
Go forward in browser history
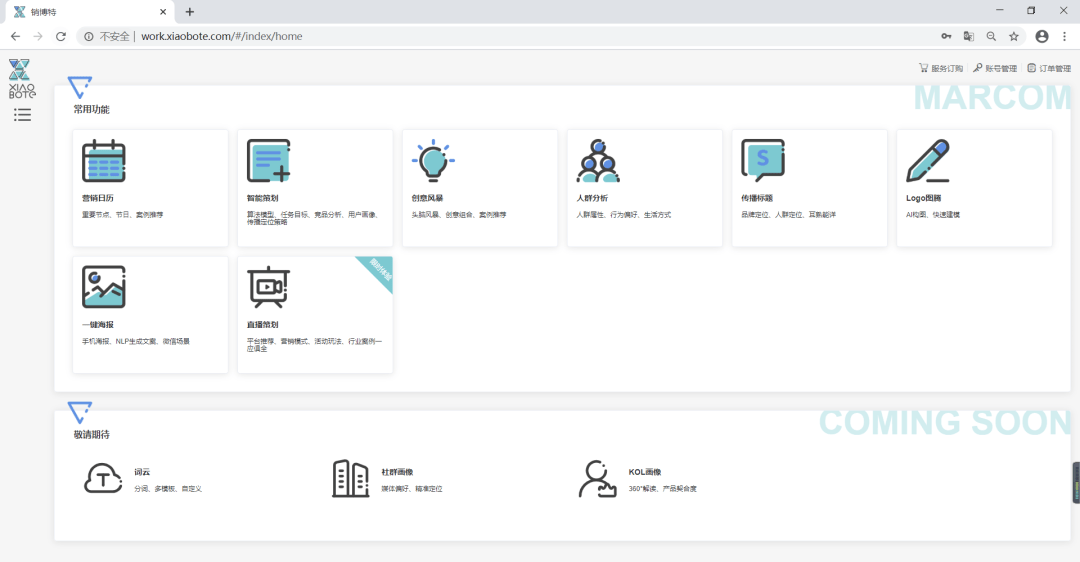38,37
